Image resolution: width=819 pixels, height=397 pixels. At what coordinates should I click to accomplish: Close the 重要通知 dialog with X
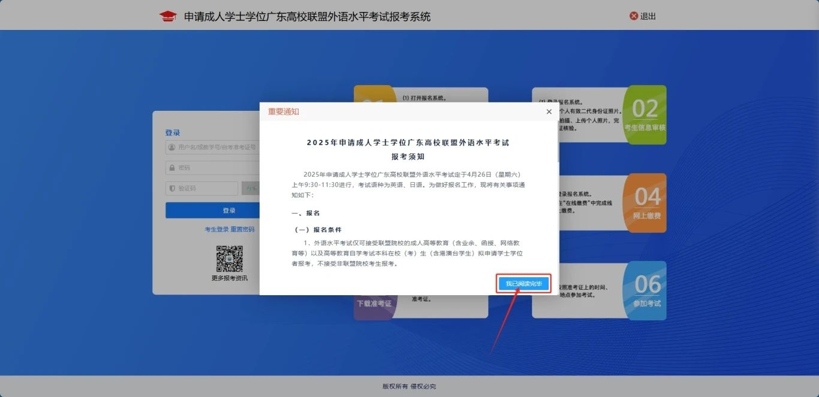coord(548,112)
